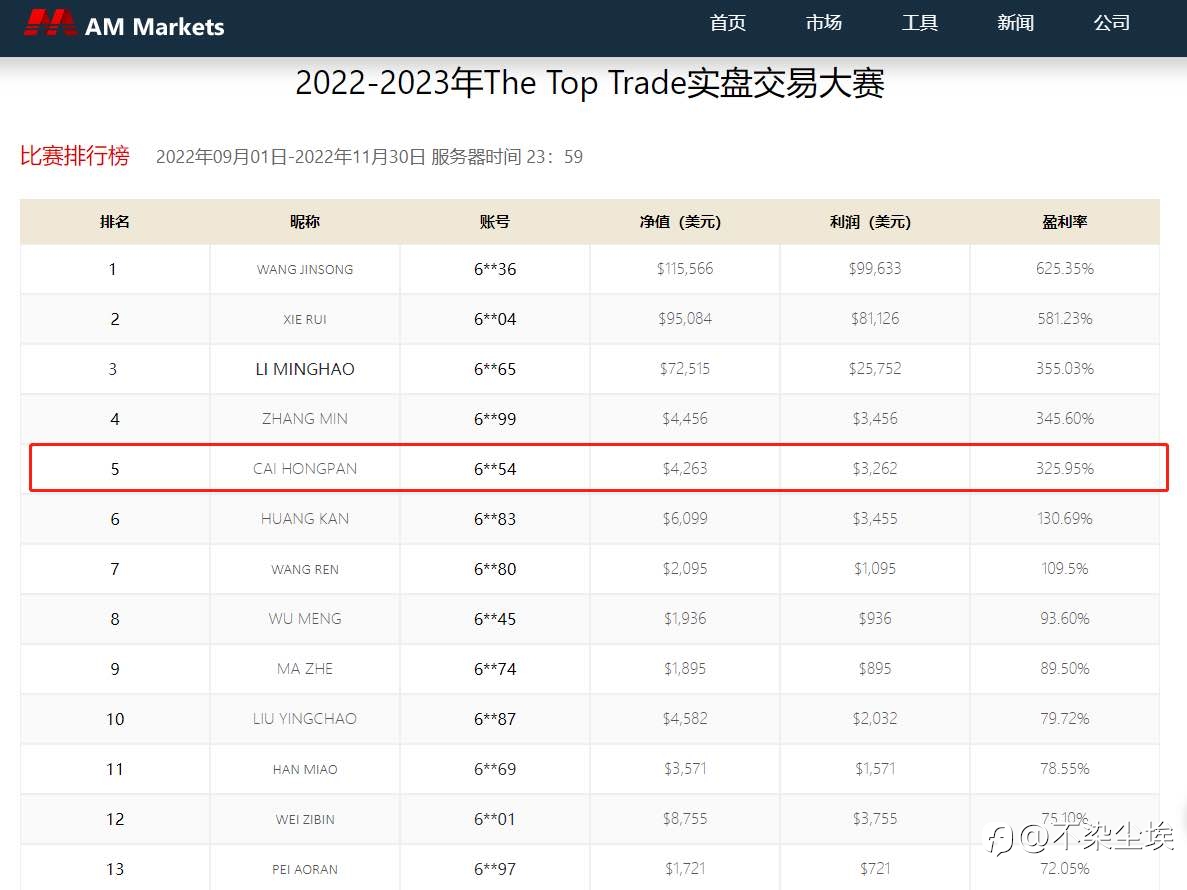Click profit rate 89.50%
Viewport: 1187px width, 890px height.
(1065, 668)
